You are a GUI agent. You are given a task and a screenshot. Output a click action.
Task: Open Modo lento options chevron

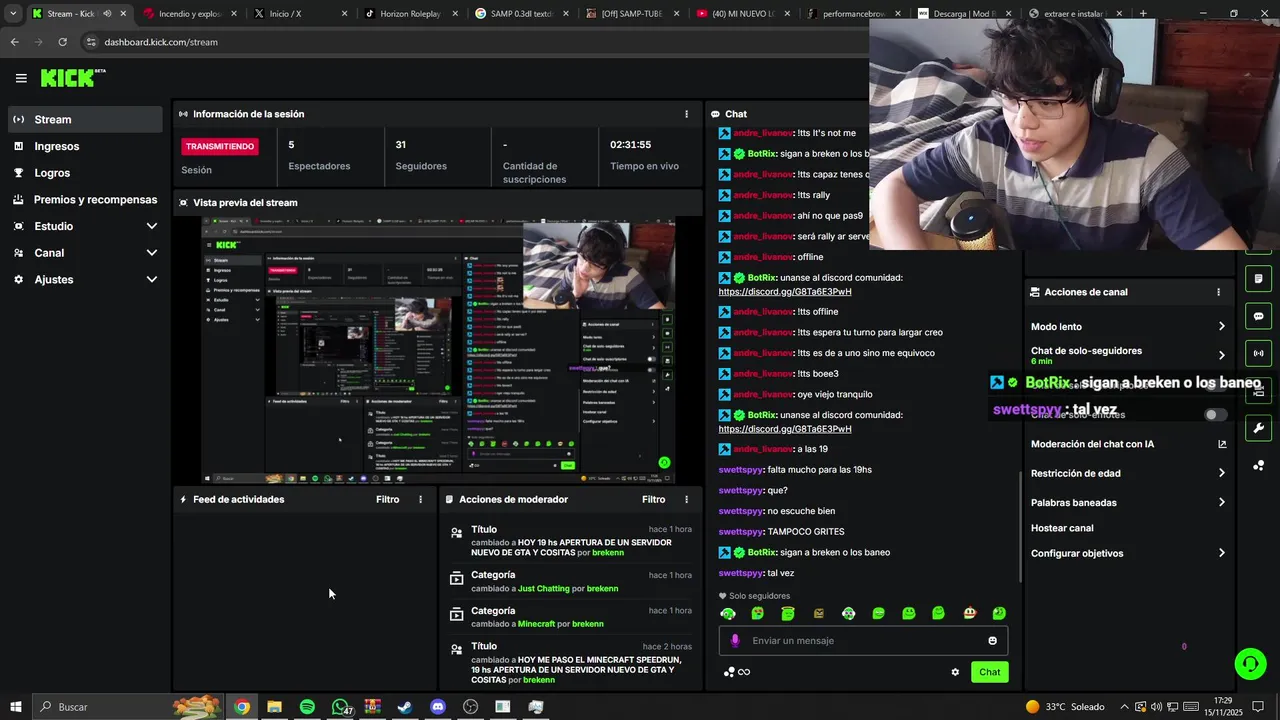(x=1222, y=327)
